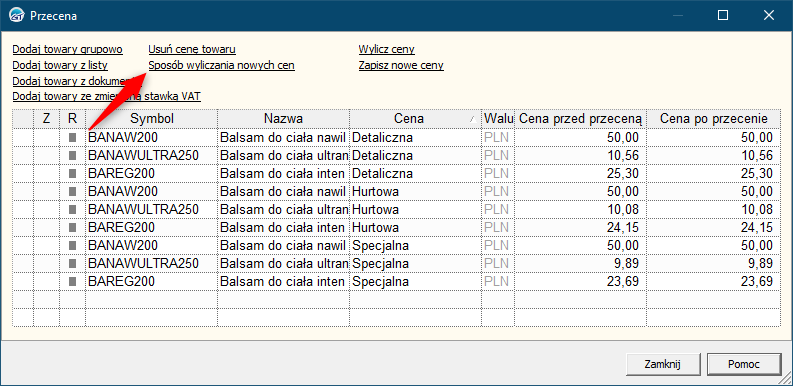Click the gray square in the Detaliczna BAREG200 row
Screen dimensions: 793x386
click(72, 174)
